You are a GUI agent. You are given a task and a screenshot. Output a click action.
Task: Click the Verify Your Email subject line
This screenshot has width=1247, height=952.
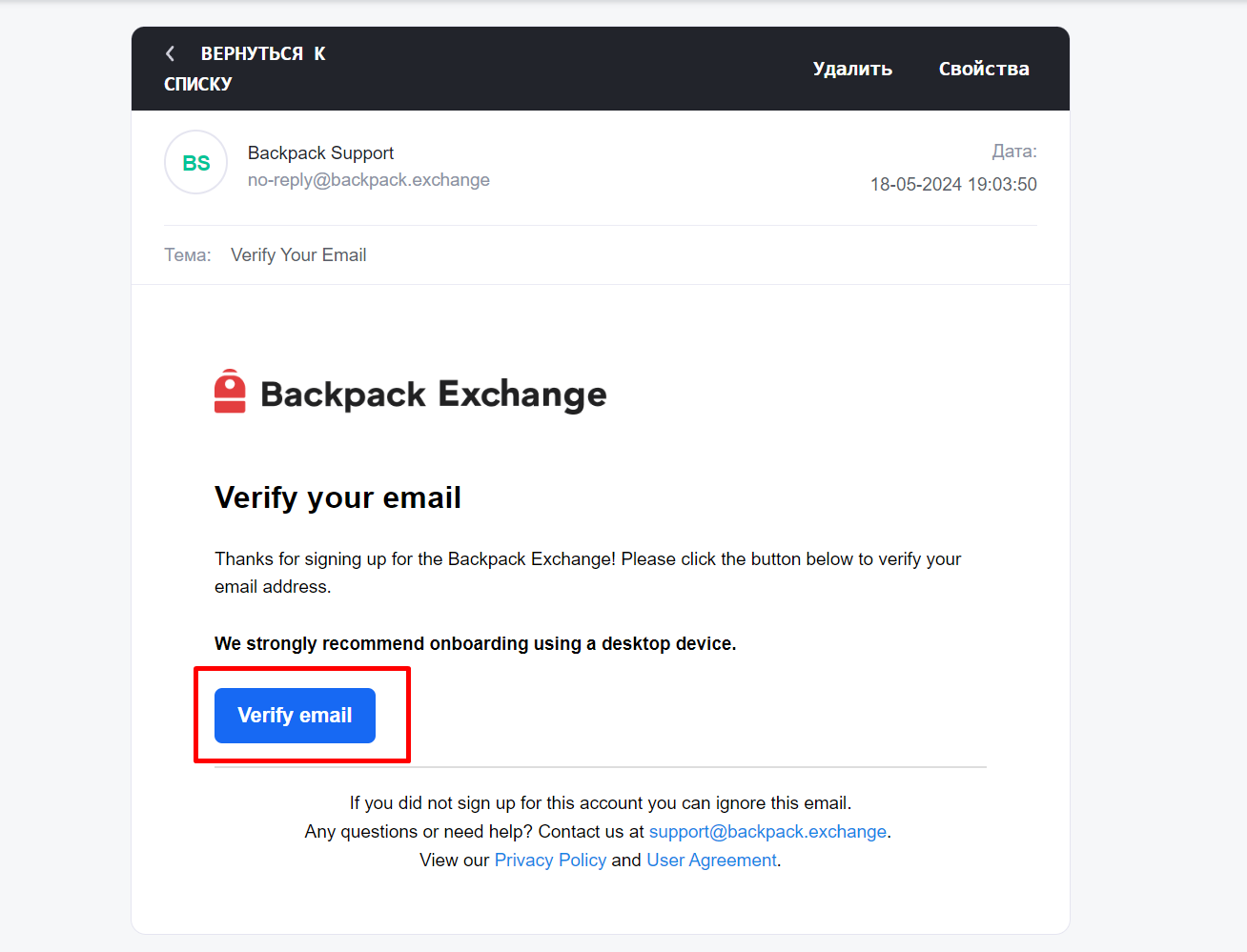tap(298, 254)
